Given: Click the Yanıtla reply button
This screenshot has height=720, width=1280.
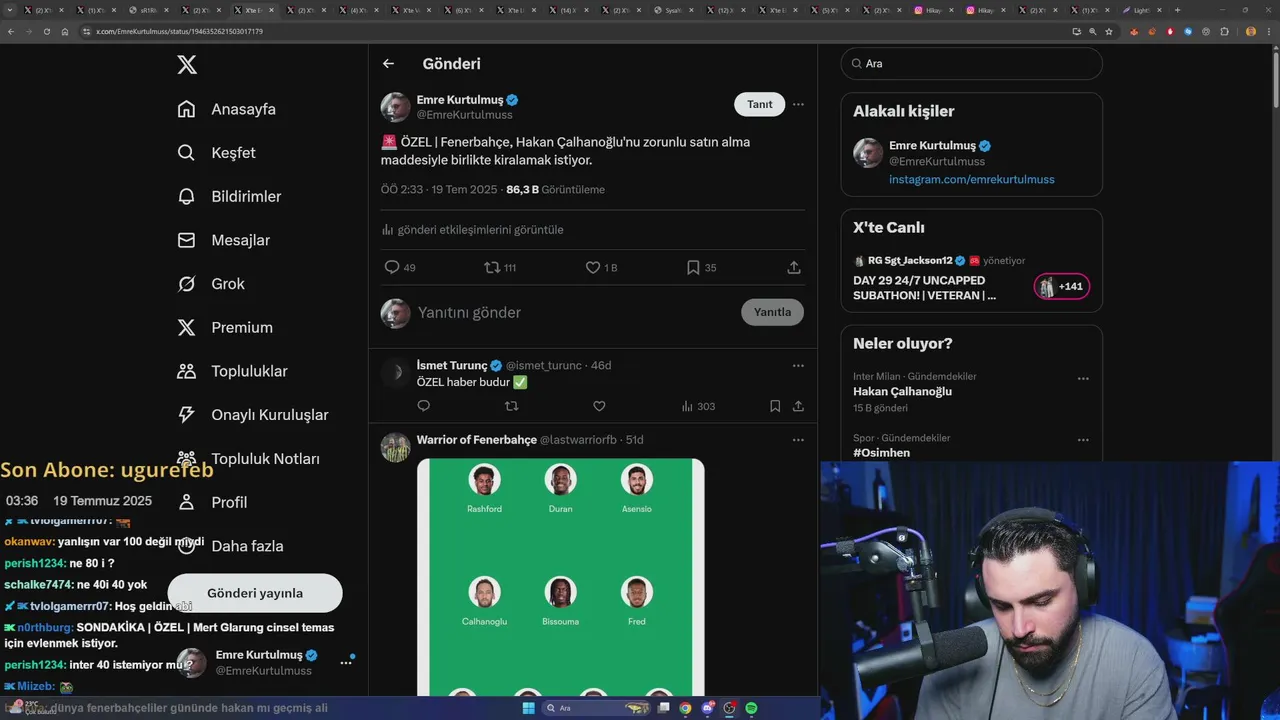Looking at the screenshot, I should [x=772, y=312].
